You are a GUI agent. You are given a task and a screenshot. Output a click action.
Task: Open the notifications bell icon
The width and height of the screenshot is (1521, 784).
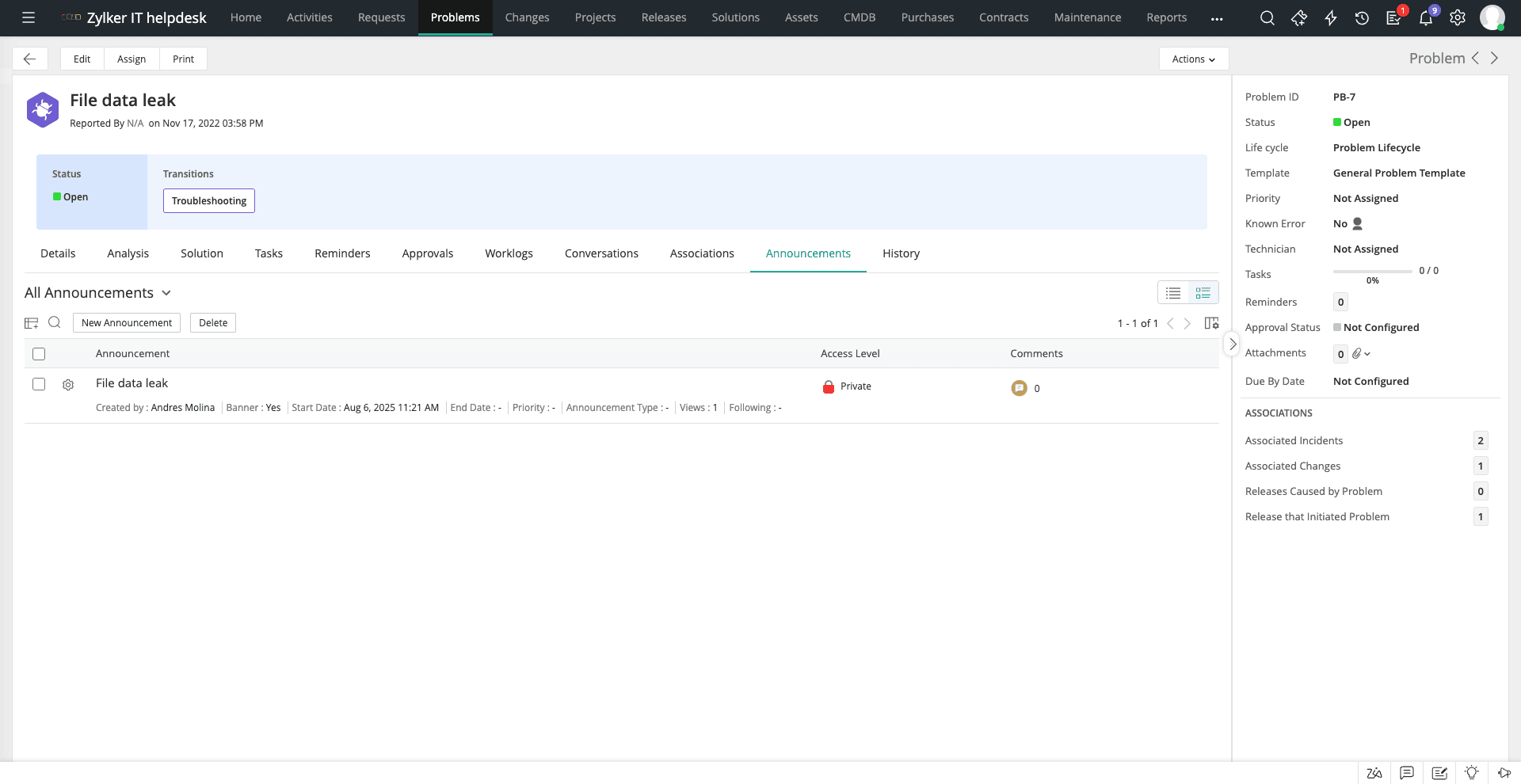(1425, 17)
